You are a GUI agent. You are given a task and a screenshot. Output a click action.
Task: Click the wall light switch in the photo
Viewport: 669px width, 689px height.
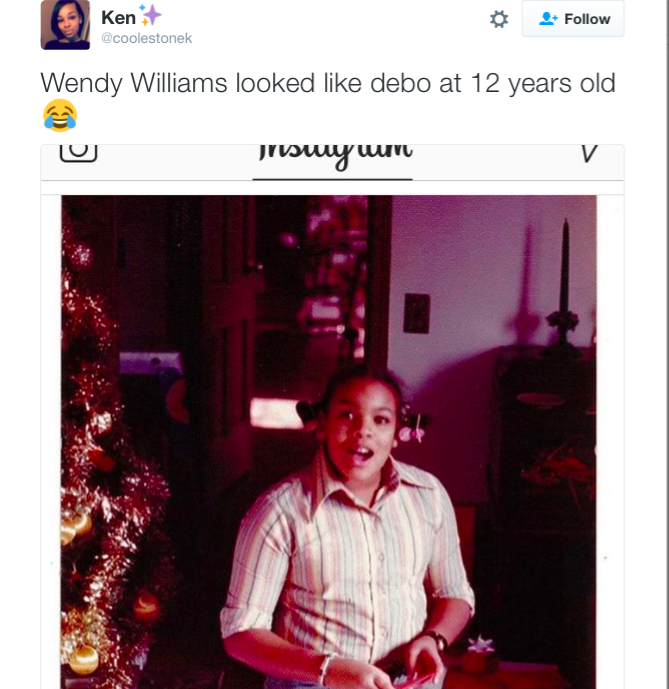(x=416, y=313)
